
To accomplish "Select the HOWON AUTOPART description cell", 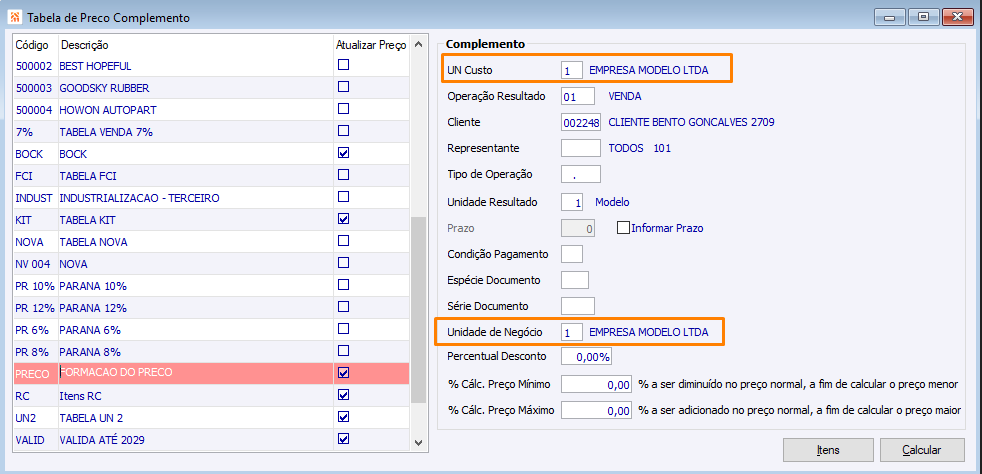I will pos(196,110).
